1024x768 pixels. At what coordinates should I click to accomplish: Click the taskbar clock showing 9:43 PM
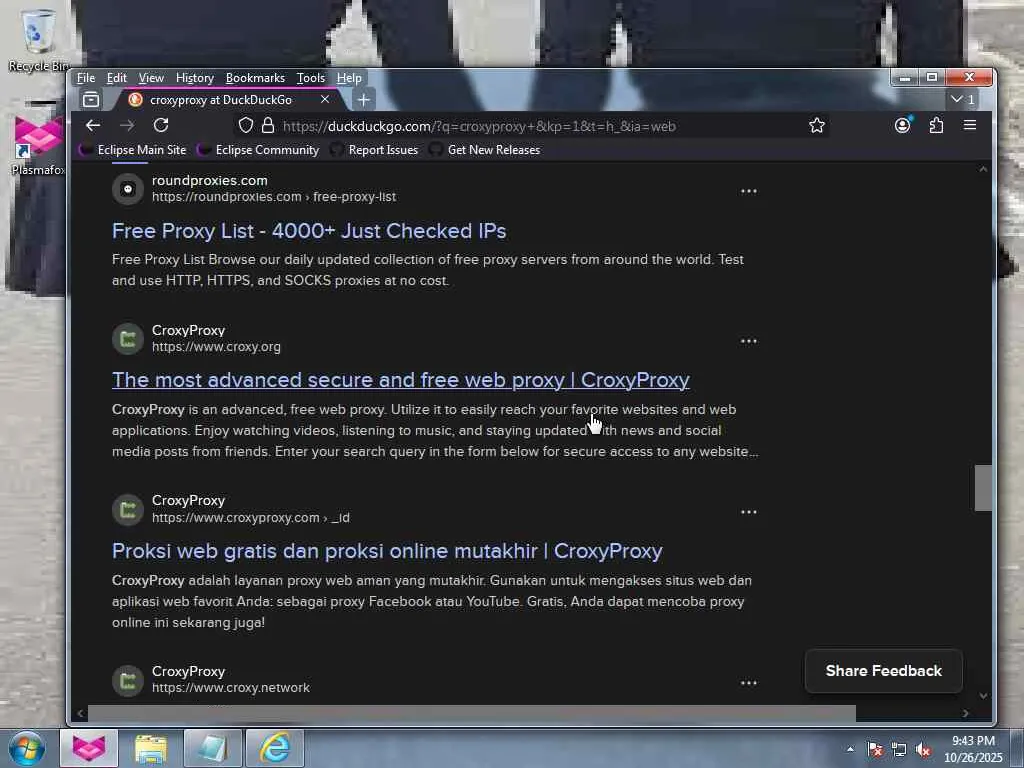pyautogui.click(x=973, y=749)
